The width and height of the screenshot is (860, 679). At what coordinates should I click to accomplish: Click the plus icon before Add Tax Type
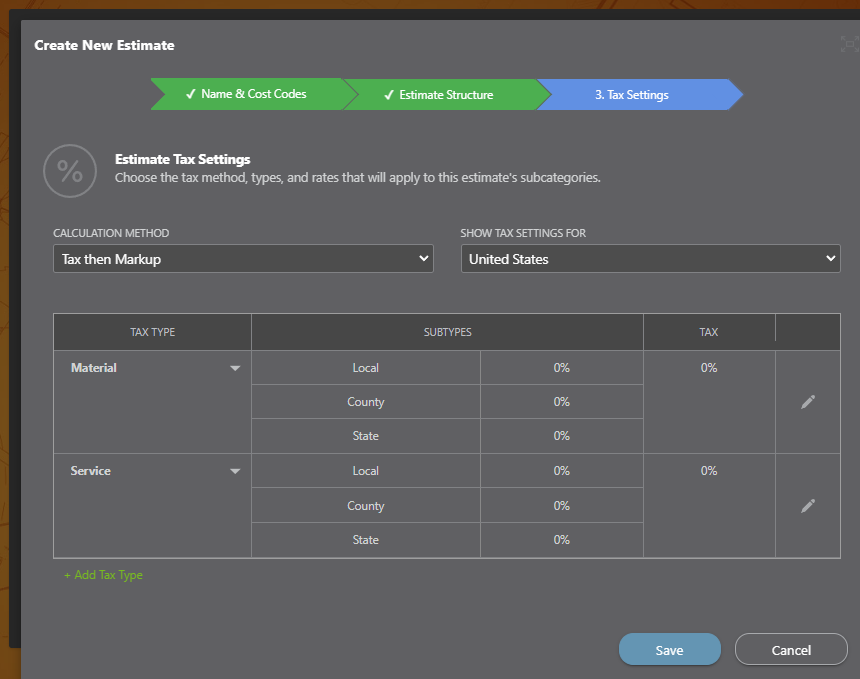point(68,575)
